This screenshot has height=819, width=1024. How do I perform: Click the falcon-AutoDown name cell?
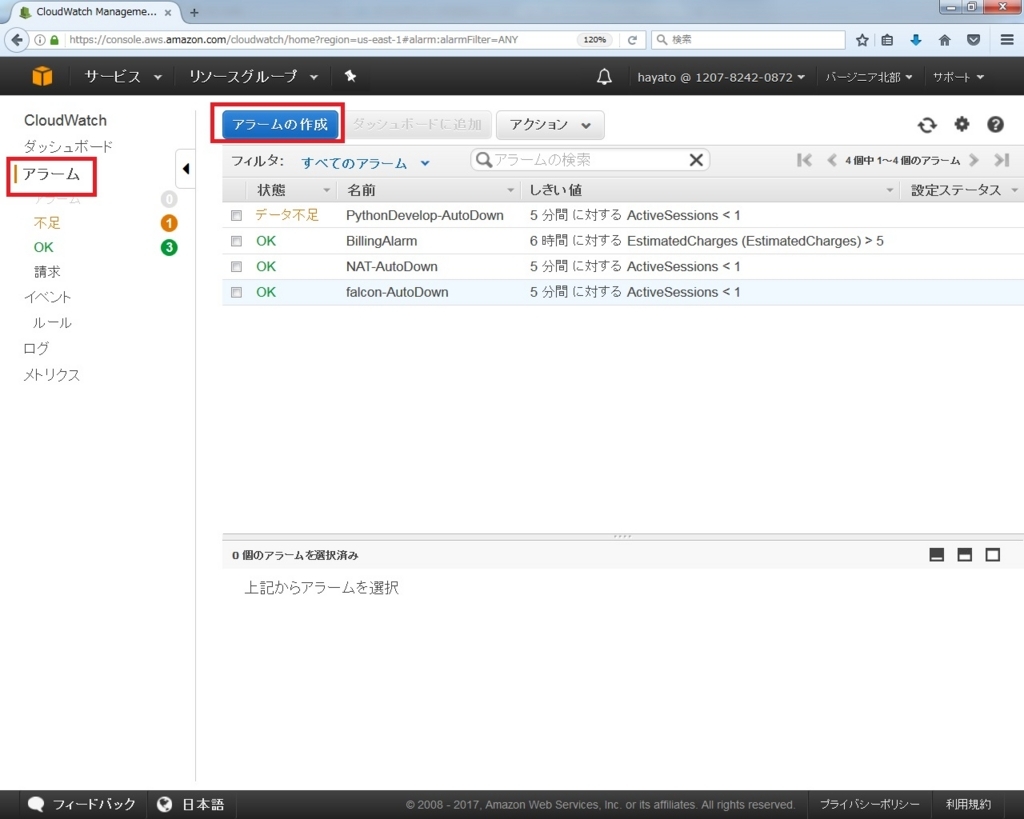click(397, 292)
